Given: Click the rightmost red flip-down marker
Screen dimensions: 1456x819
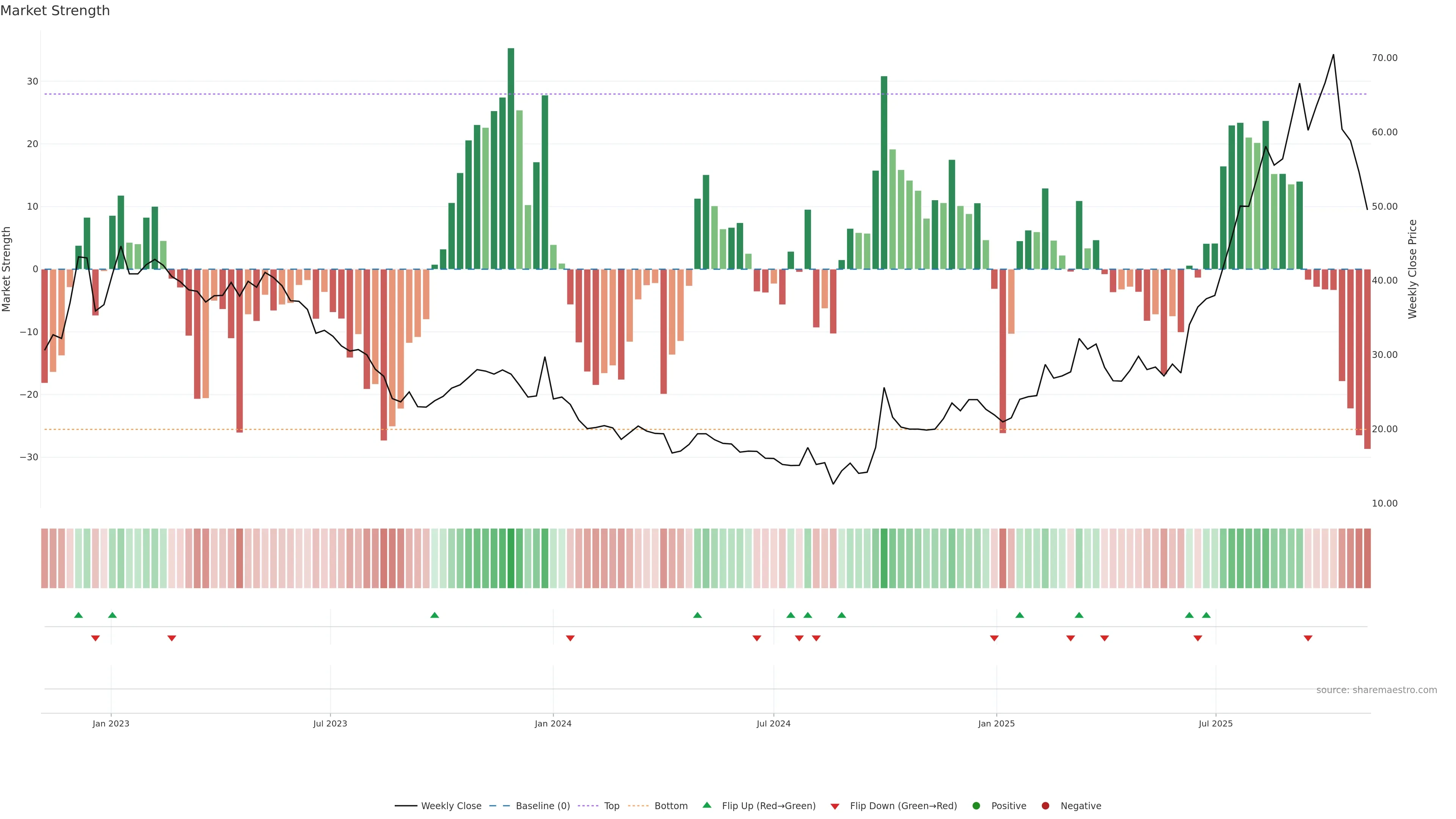Looking at the screenshot, I should [1308, 638].
